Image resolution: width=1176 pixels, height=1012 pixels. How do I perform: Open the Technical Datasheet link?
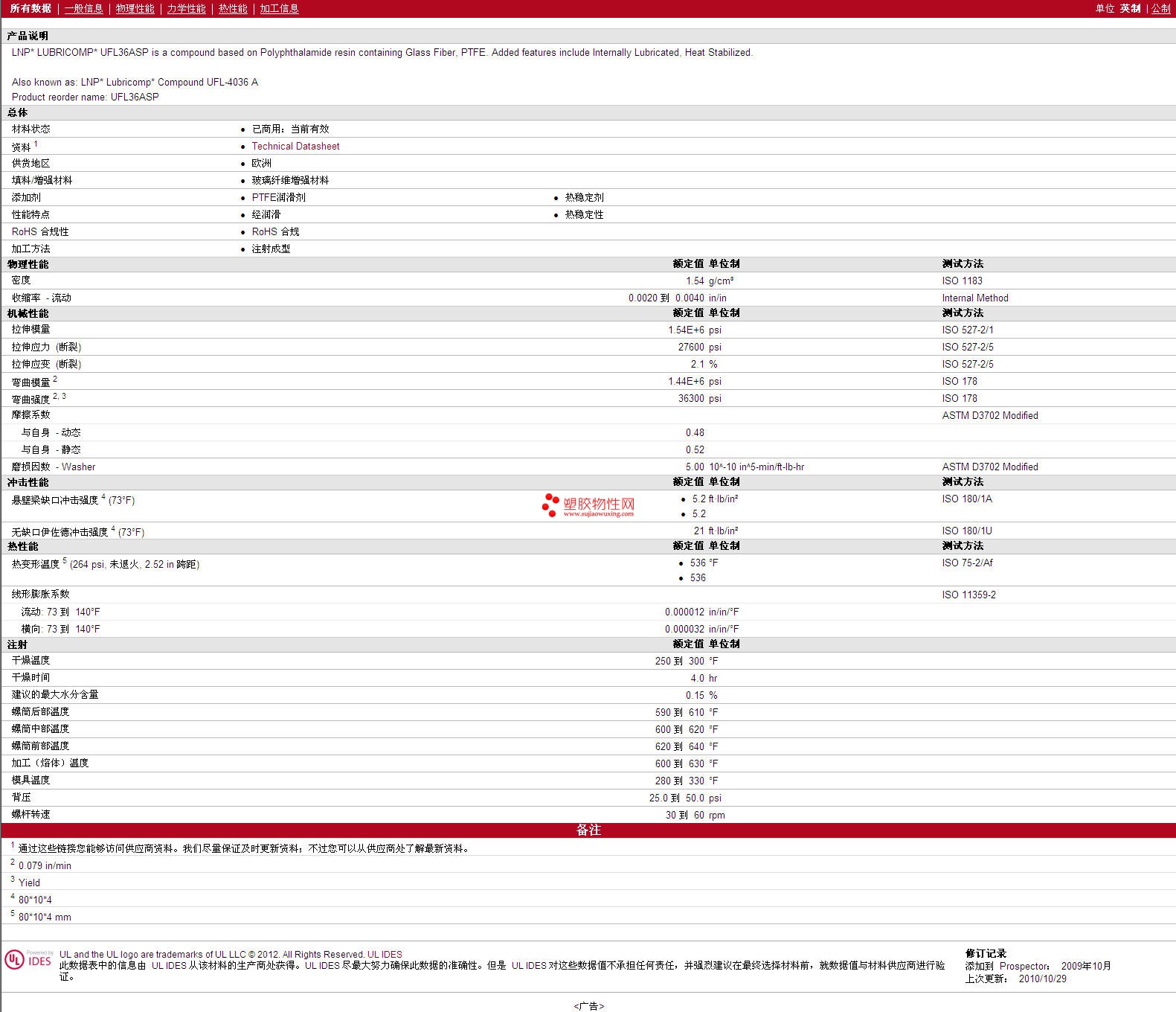click(295, 146)
